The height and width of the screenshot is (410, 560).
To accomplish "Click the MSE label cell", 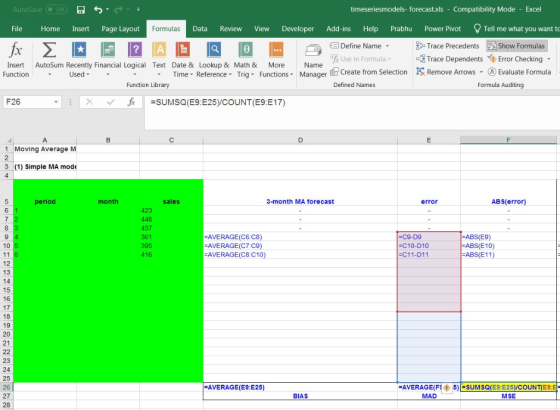I will click(x=509, y=396).
